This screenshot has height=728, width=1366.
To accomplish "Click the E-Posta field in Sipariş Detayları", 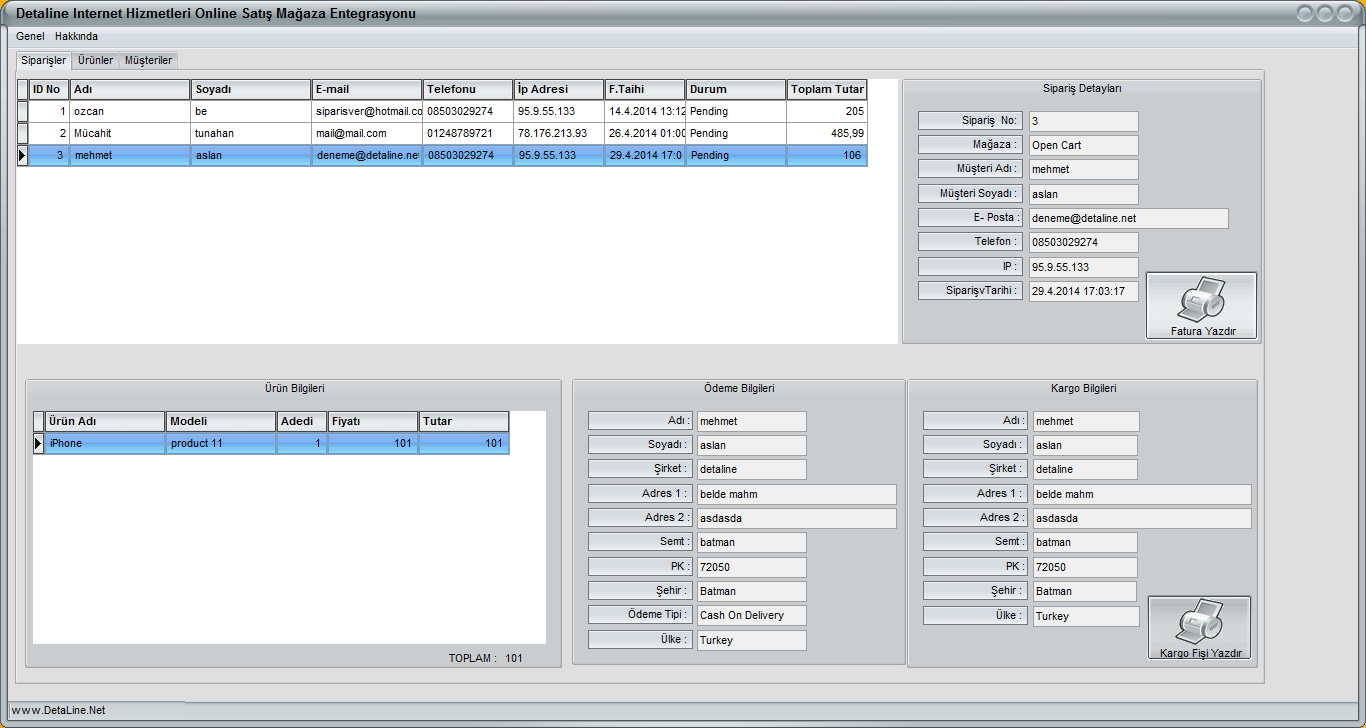I will [1128, 218].
